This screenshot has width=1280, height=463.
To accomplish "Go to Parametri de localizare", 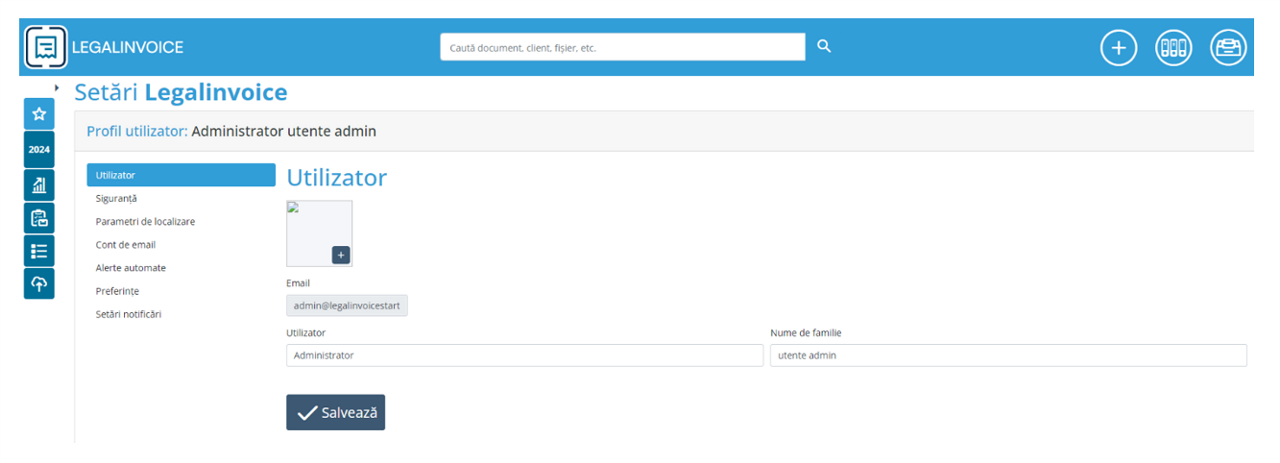I will (x=145, y=221).
